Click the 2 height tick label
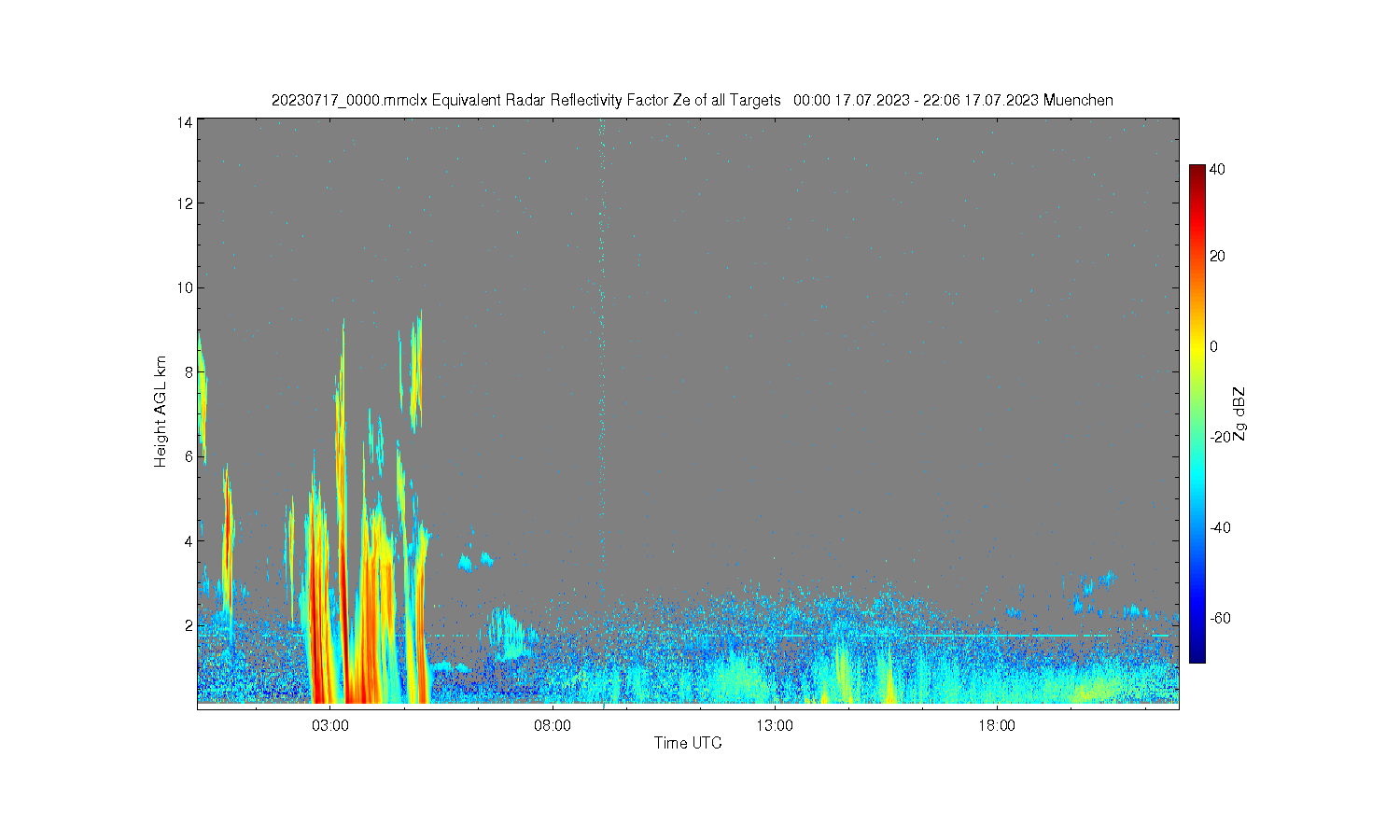Viewport: 1400px width, 840px height. tap(189, 625)
